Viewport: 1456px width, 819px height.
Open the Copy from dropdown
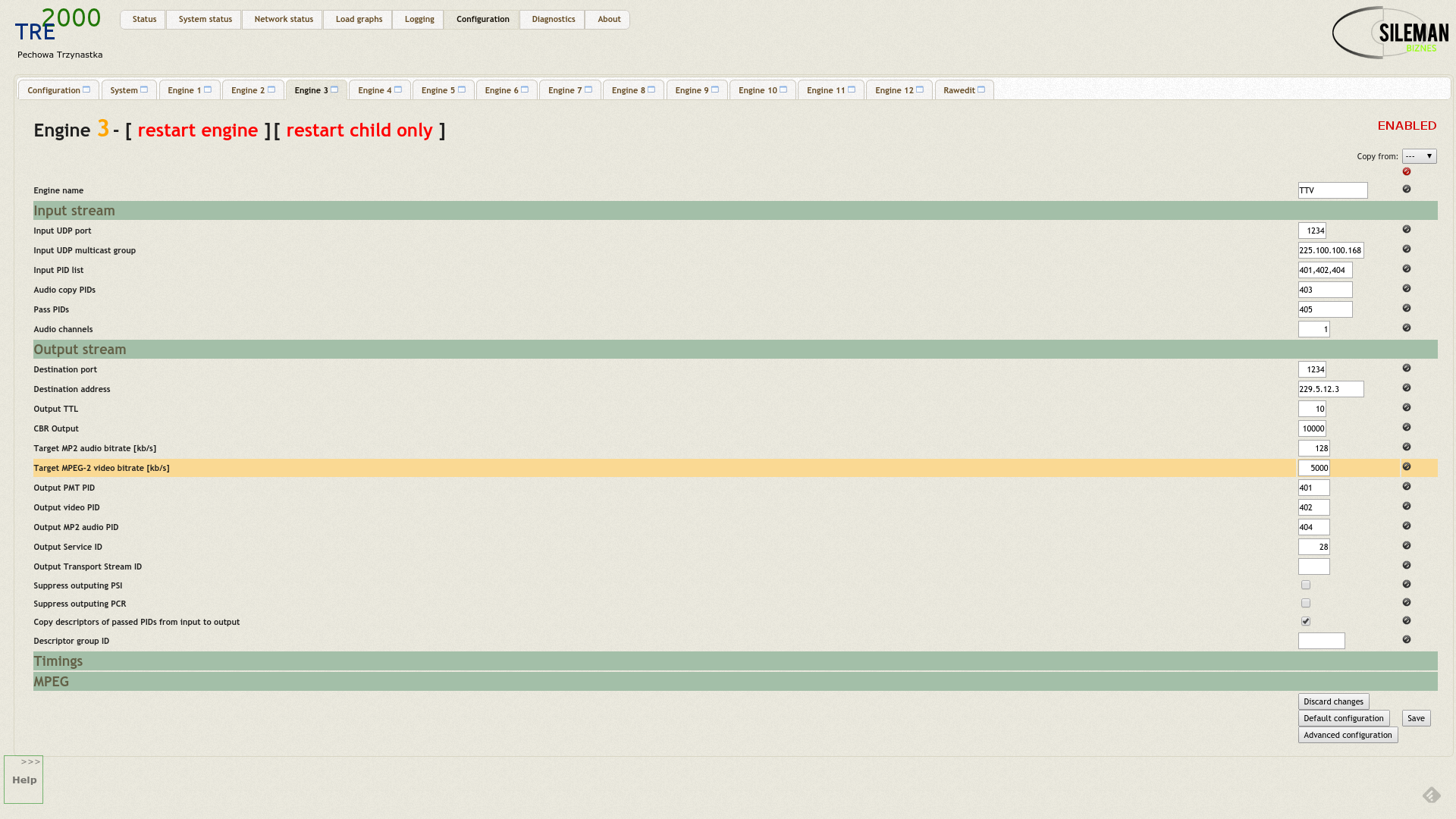tap(1419, 156)
